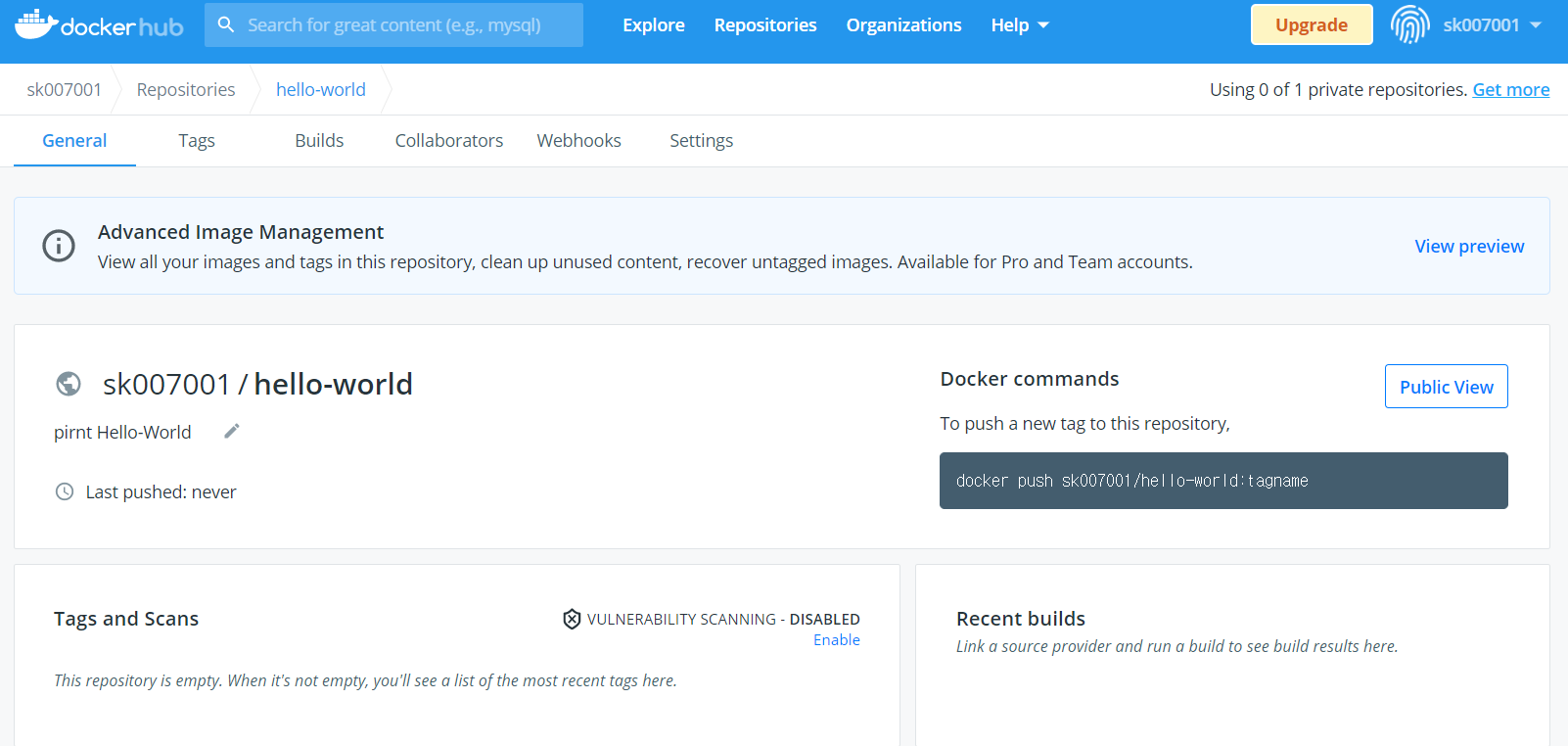Enable vulnerability scanning via Enable link
This screenshot has width=1568, height=746.
click(x=837, y=640)
